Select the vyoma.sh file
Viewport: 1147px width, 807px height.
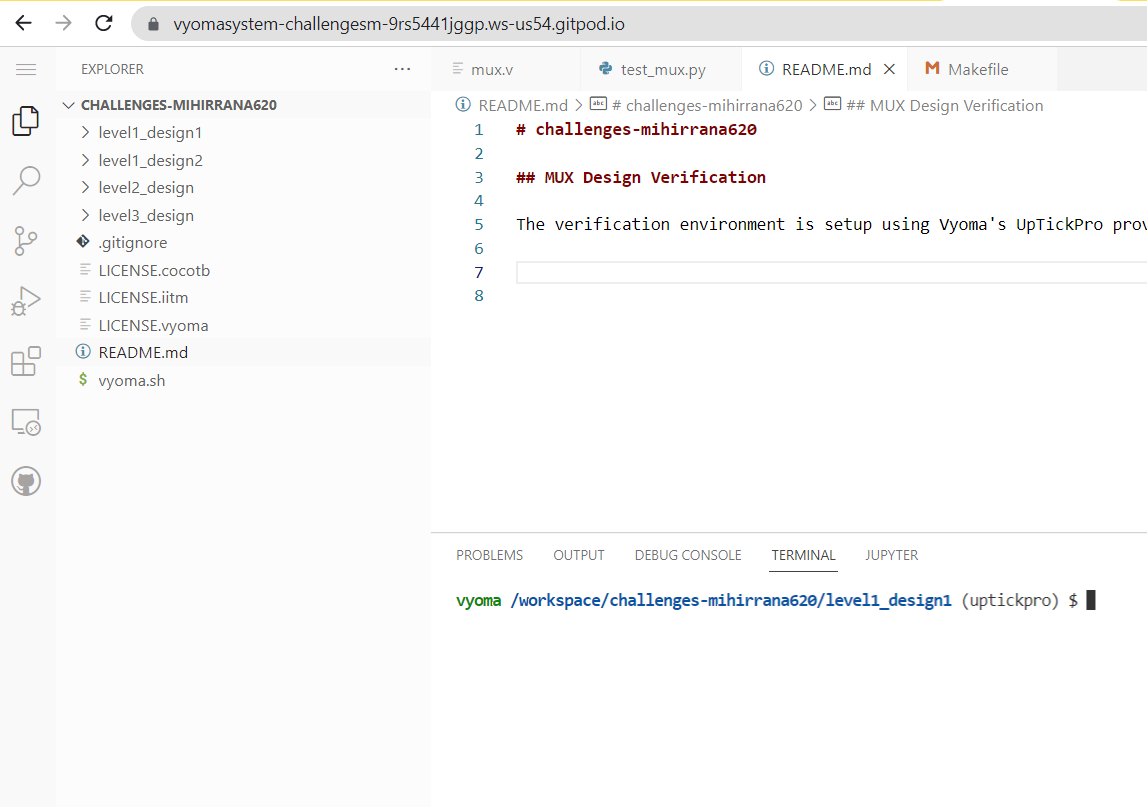(131, 379)
